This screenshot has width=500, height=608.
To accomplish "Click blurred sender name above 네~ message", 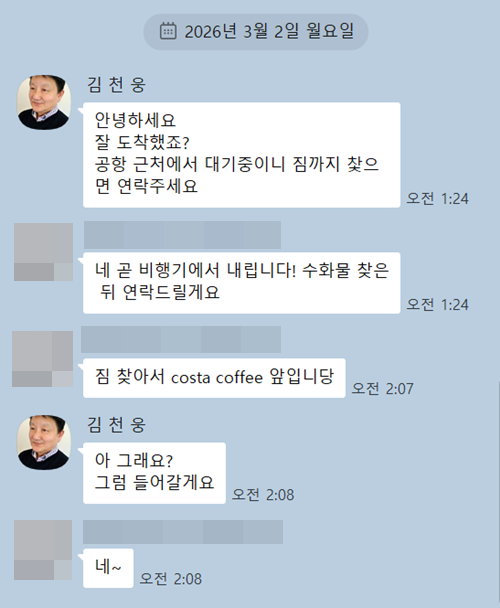I will coord(183,532).
